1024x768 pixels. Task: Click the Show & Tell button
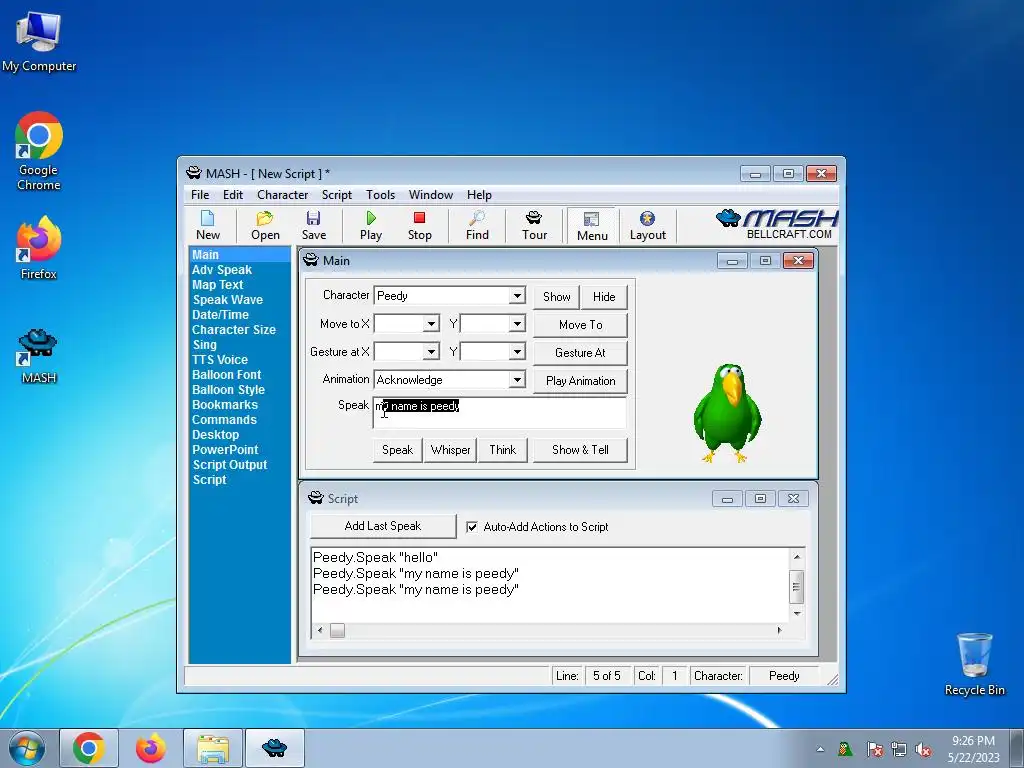(x=580, y=450)
